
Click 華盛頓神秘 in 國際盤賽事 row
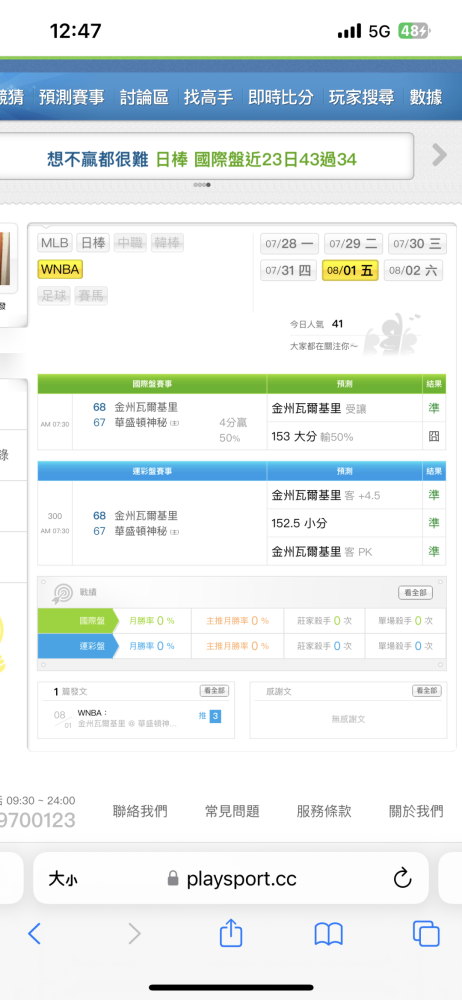click(141, 422)
